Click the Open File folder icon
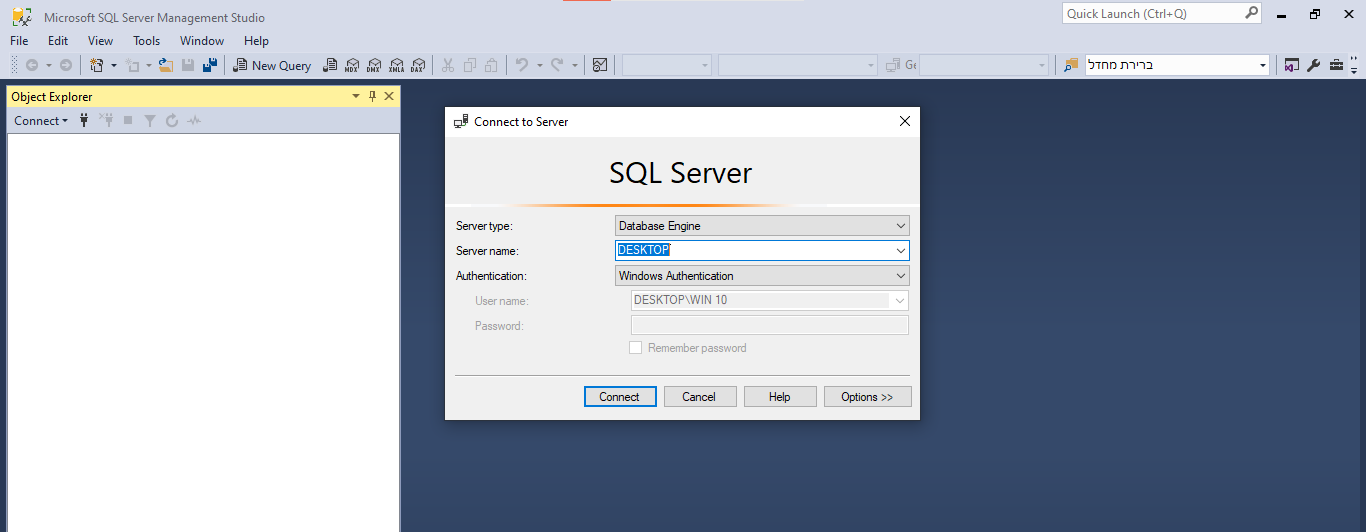The width and height of the screenshot is (1366, 532). pos(166,65)
